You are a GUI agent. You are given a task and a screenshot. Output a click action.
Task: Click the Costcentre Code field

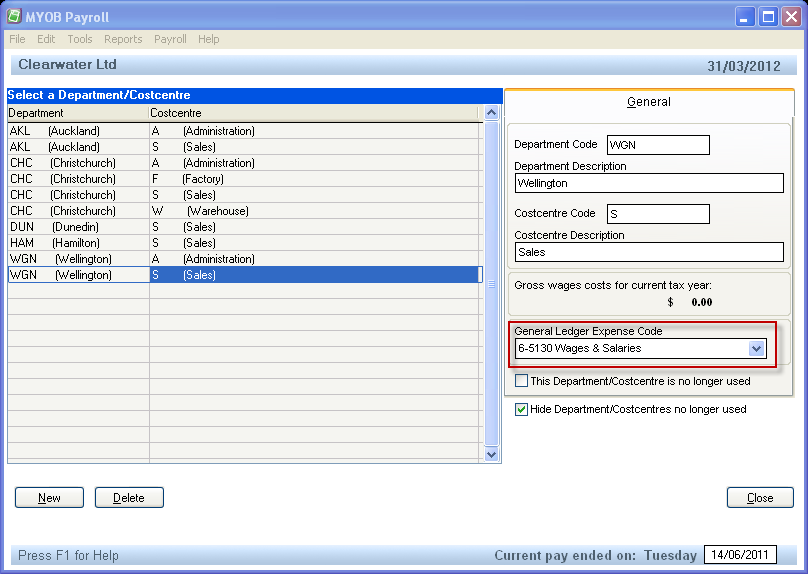[658, 214]
